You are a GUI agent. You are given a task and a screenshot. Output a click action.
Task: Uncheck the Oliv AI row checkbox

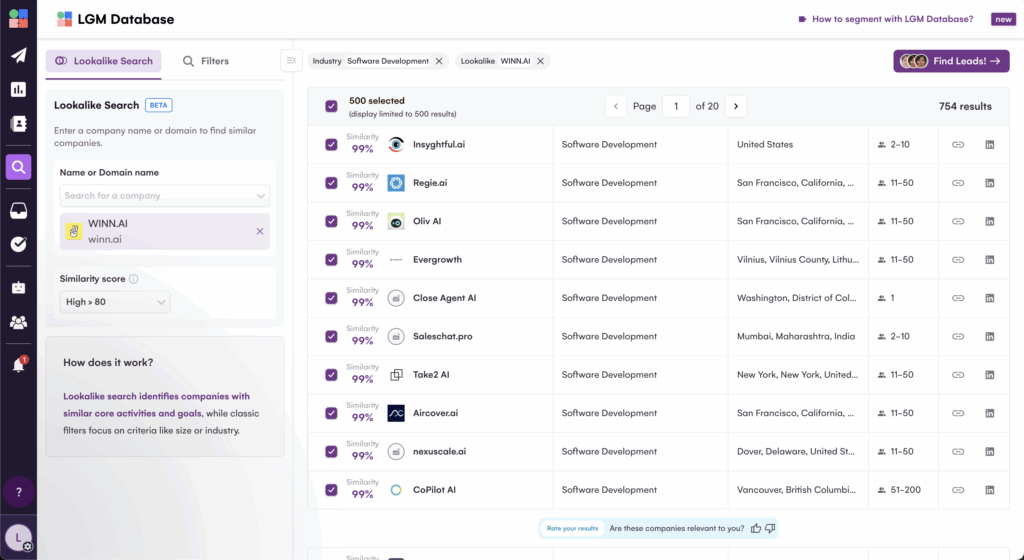(331, 221)
